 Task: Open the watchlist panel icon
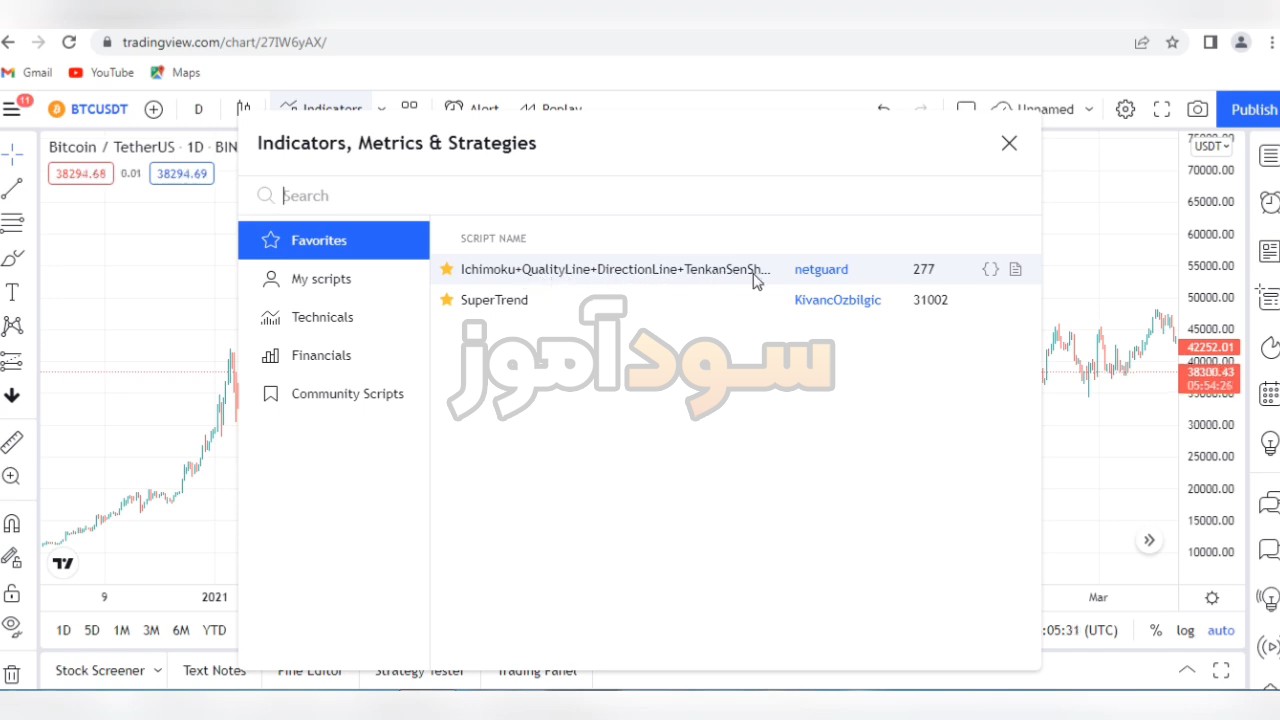coord(1269,156)
